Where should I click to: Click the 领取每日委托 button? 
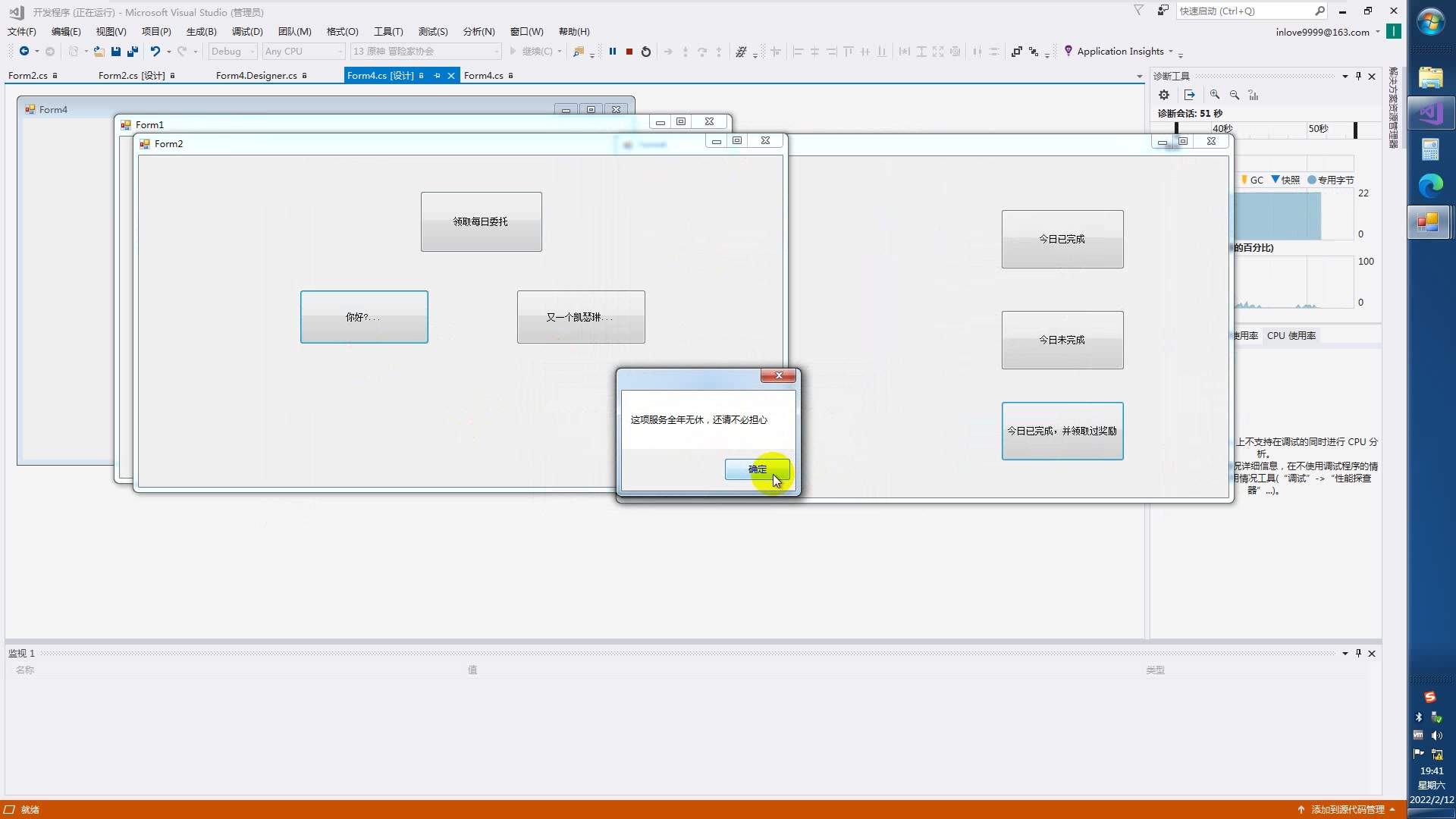[x=481, y=221]
